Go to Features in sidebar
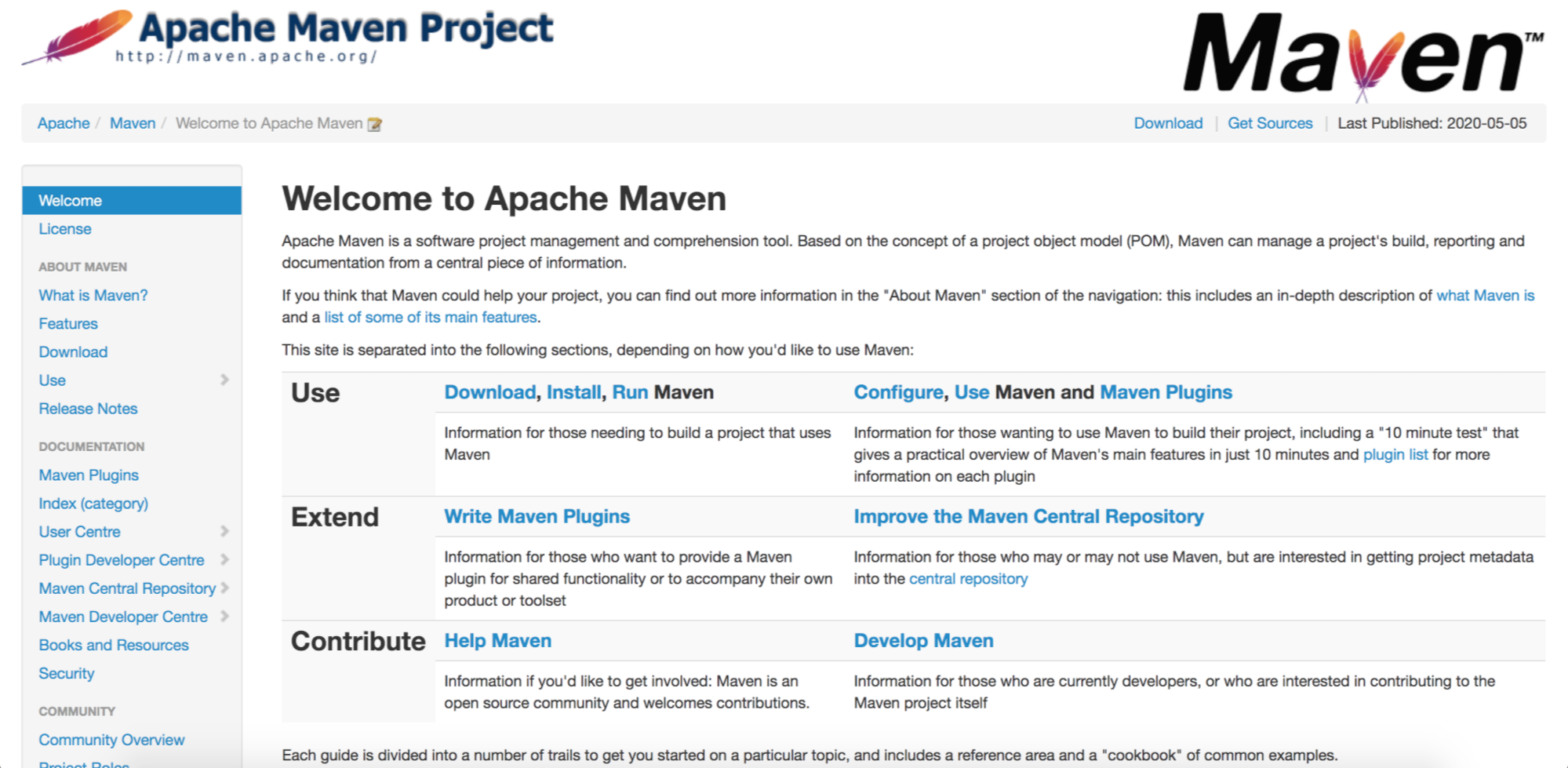 pos(68,323)
